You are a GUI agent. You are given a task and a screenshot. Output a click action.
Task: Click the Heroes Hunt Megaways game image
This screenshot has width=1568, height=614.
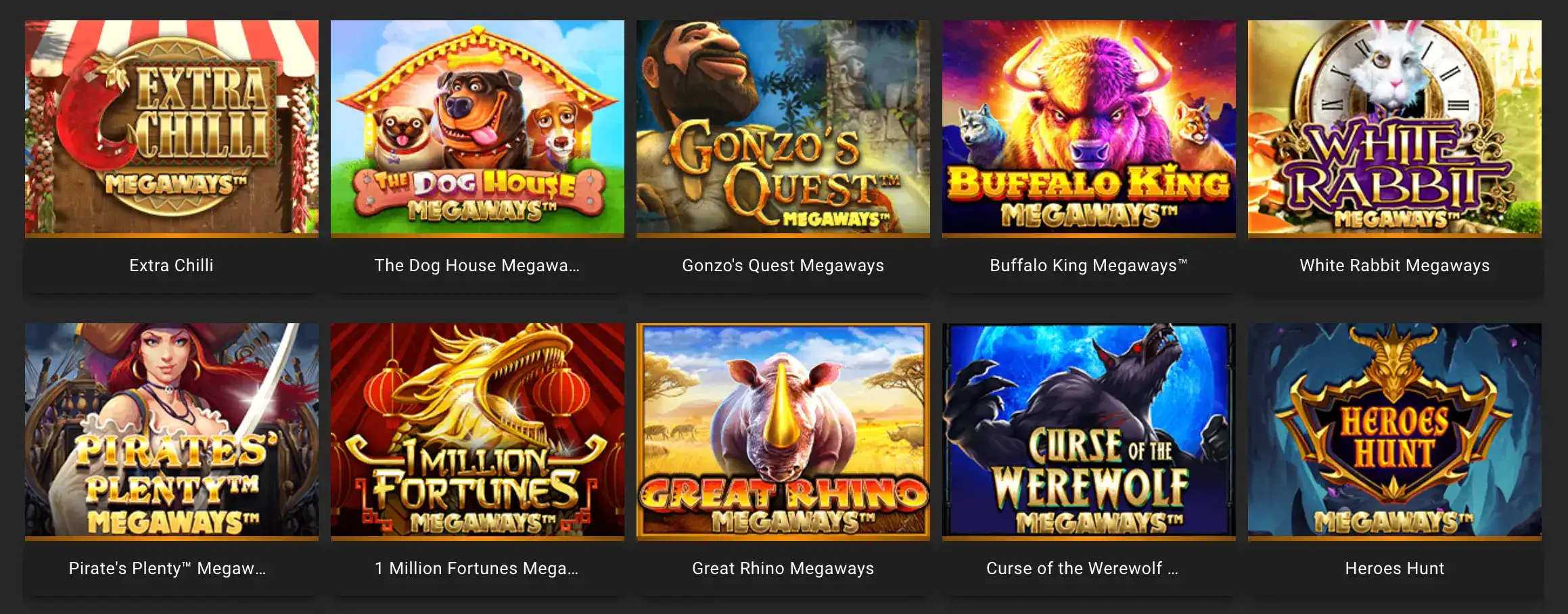point(1395,430)
